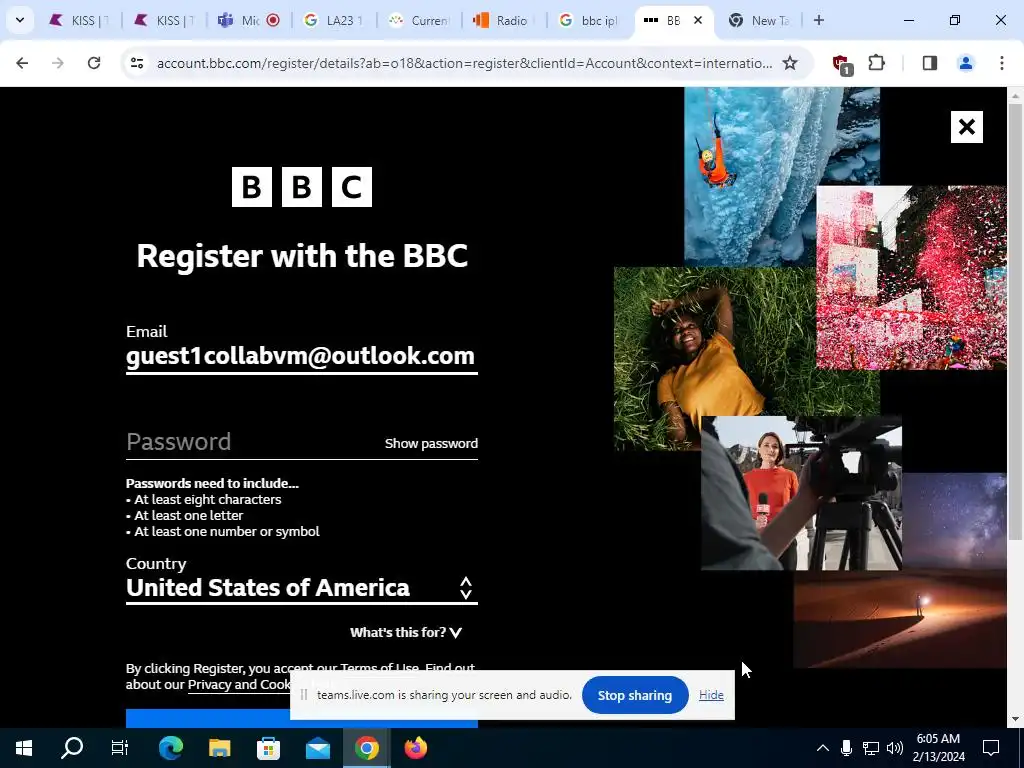Switch to the Current tab
This screenshot has width=1024, height=768.
[419, 20]
